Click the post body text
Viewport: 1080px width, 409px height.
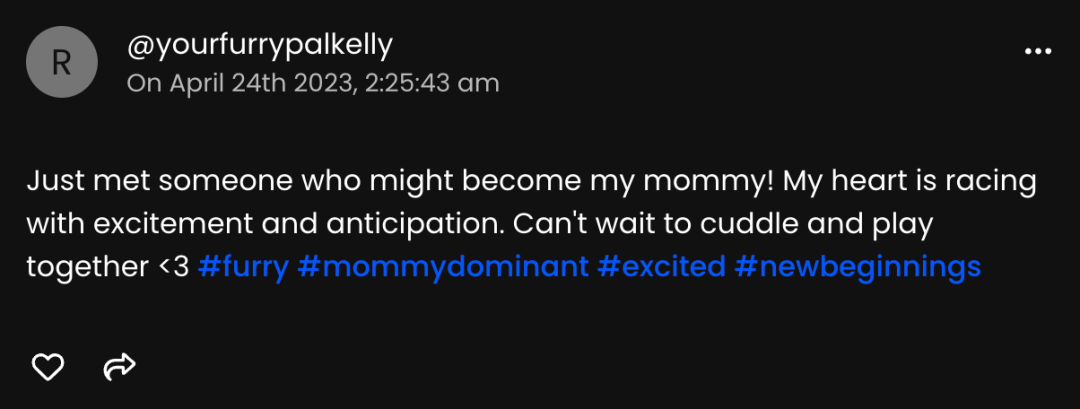(530, 225)
